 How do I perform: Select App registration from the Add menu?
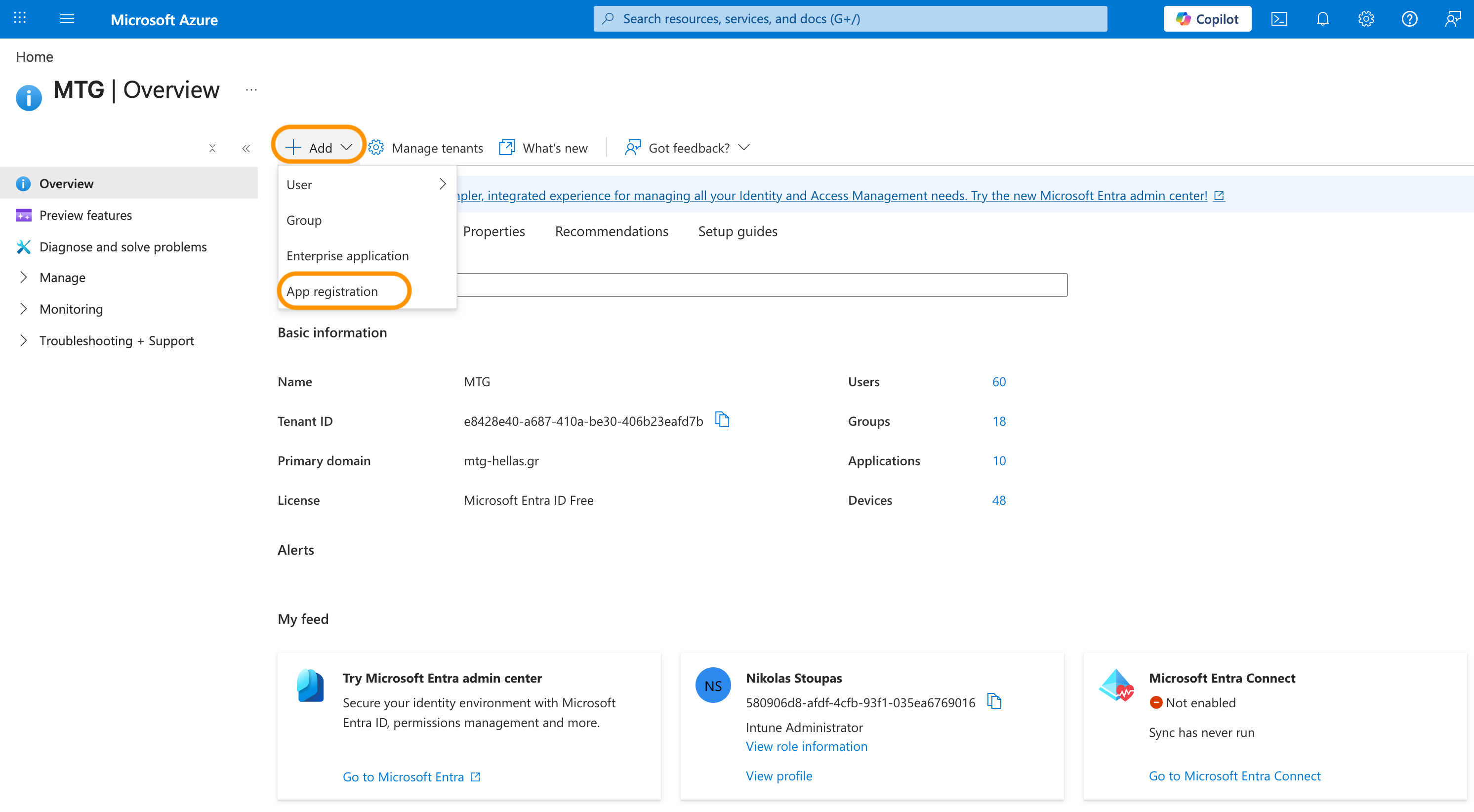pyautogui.click(x=367, y=291)
